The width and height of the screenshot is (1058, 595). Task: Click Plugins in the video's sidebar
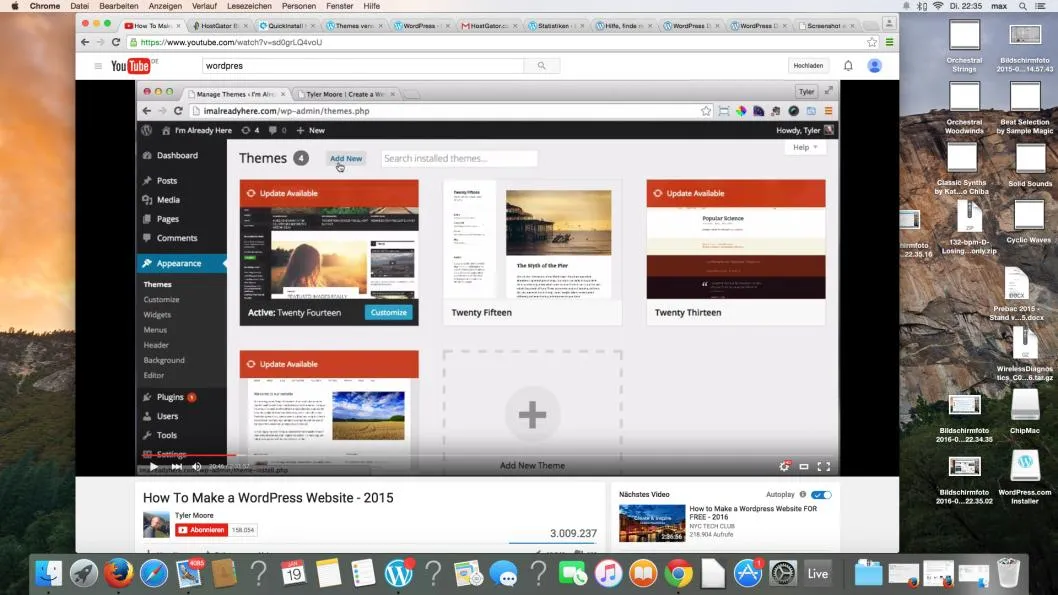(x=170, y=397)
